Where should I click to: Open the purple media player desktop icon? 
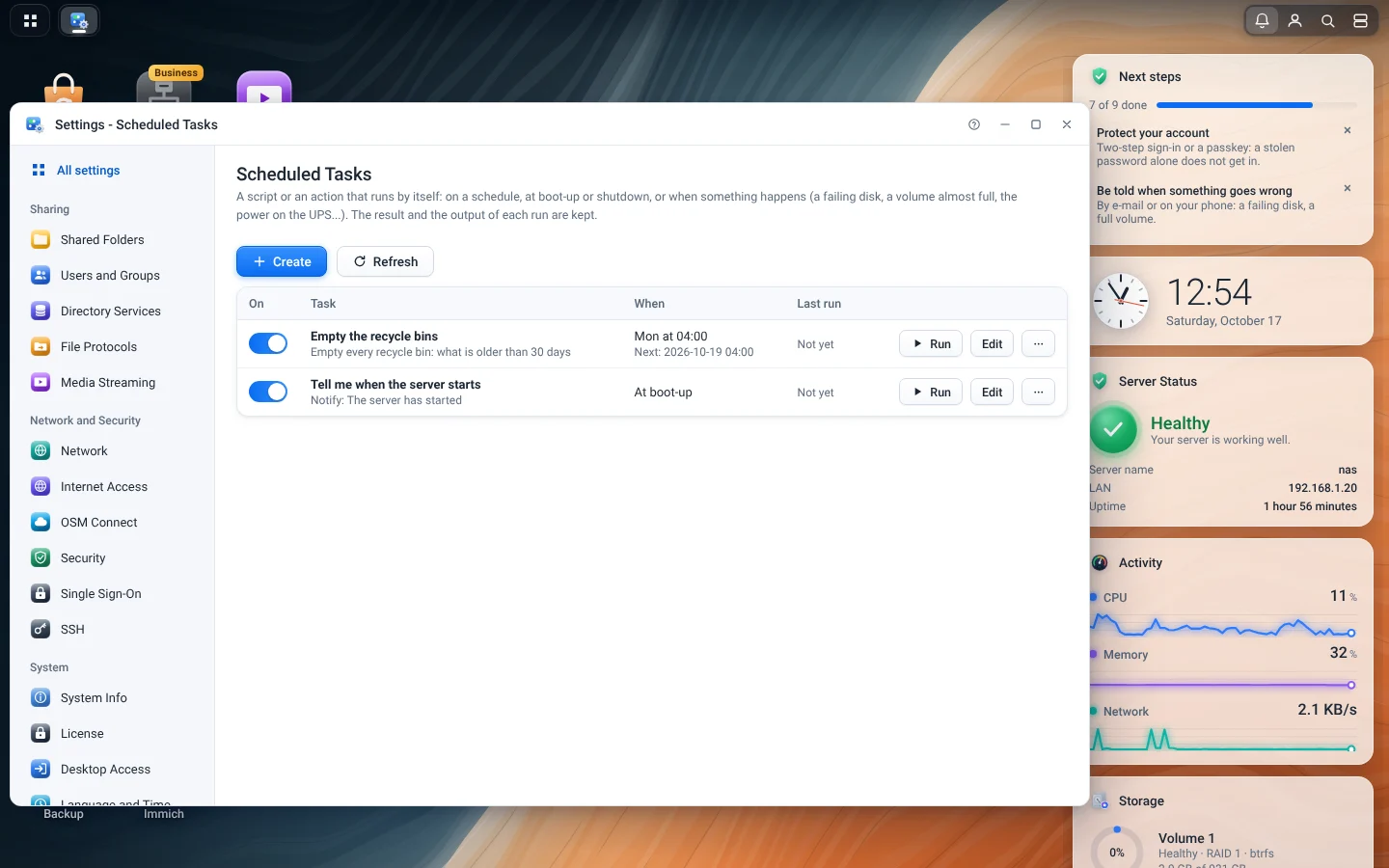pyautogui.click(x=264, y=87)
